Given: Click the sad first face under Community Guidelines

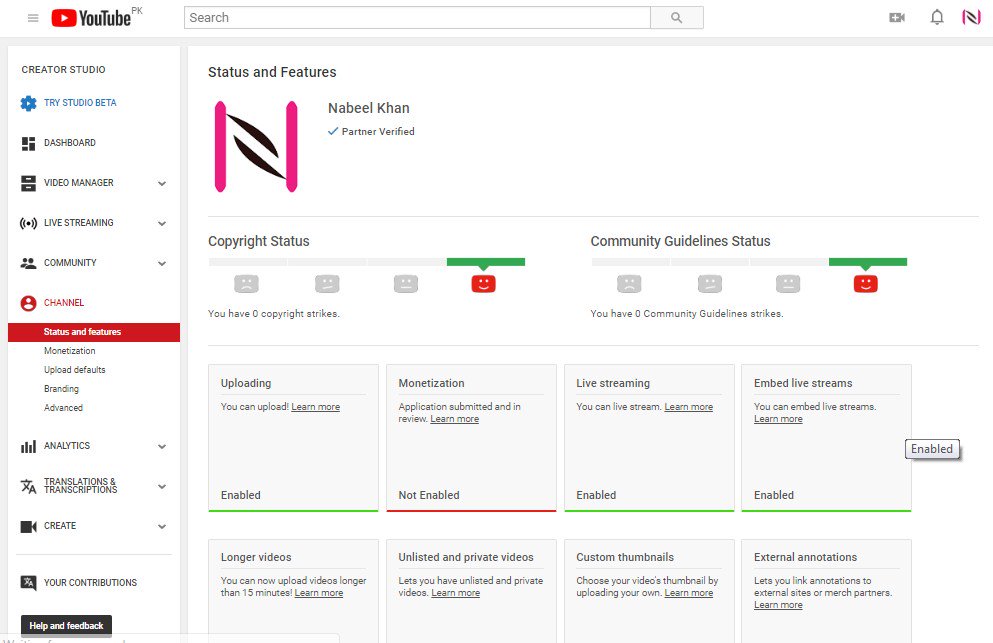Looking at the screenshot, I should click(629, 283).
